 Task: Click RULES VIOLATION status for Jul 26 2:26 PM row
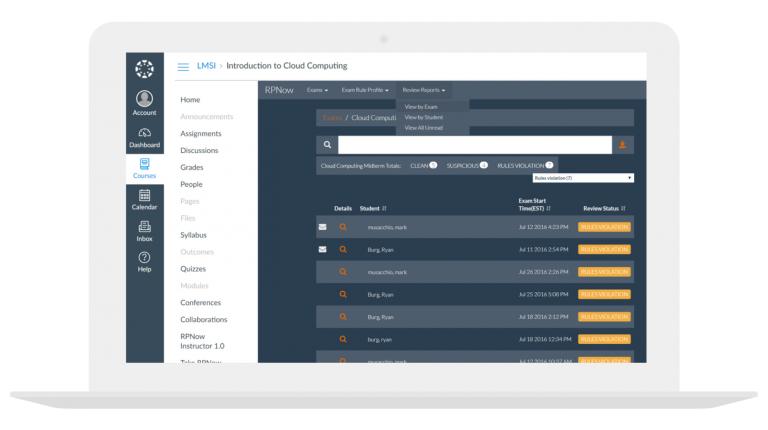point(604,272)
